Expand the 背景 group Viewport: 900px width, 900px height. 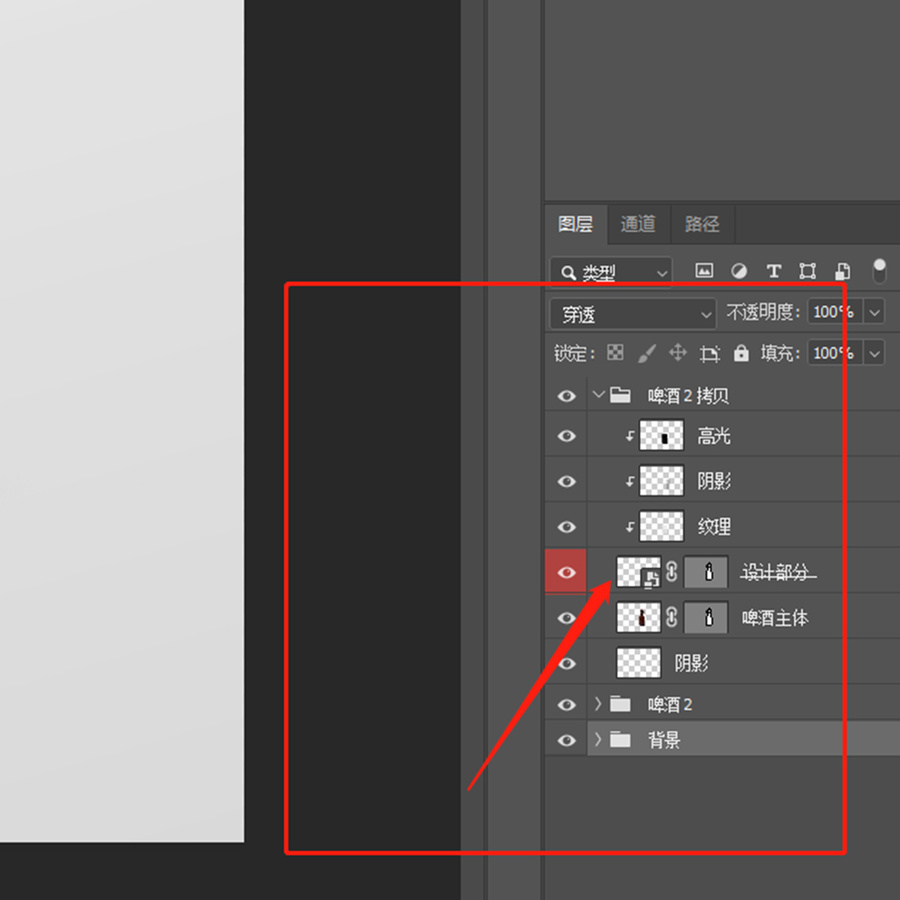[598, 739]
